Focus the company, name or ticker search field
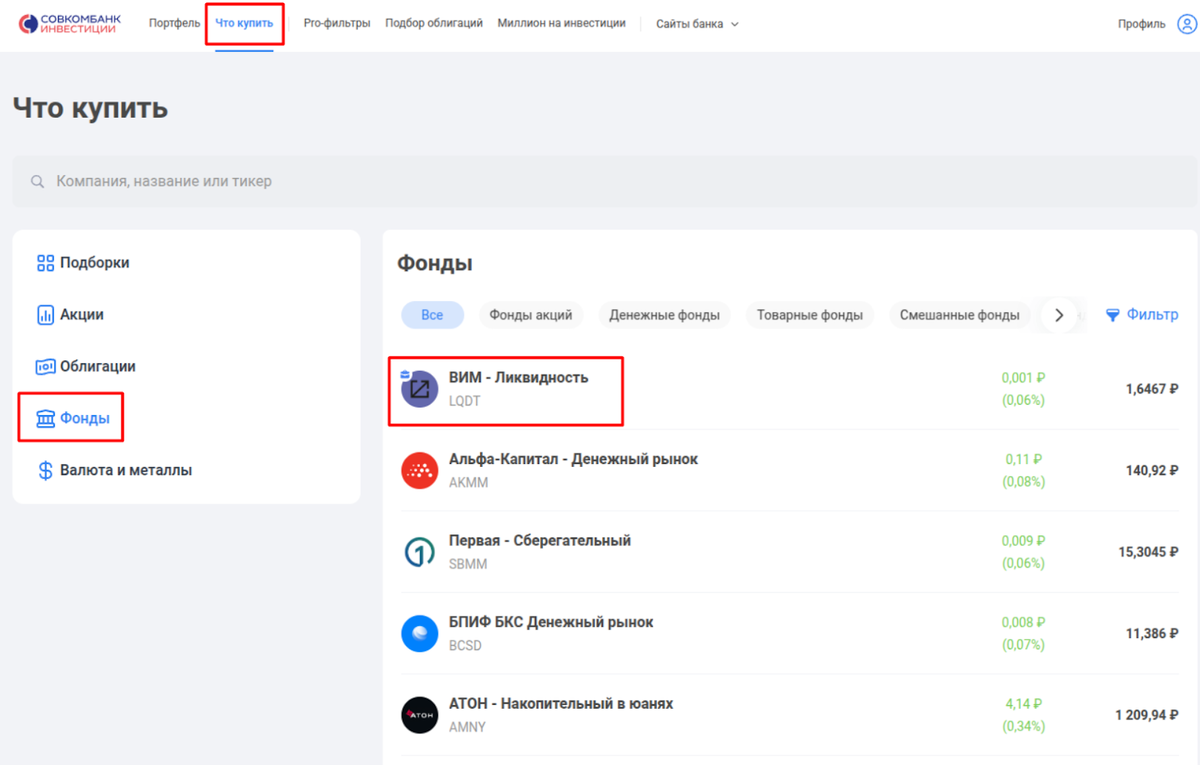Image resolution: width=1200 pixels, height=765 pixels. pyautogui.click(x=605, y=181)
